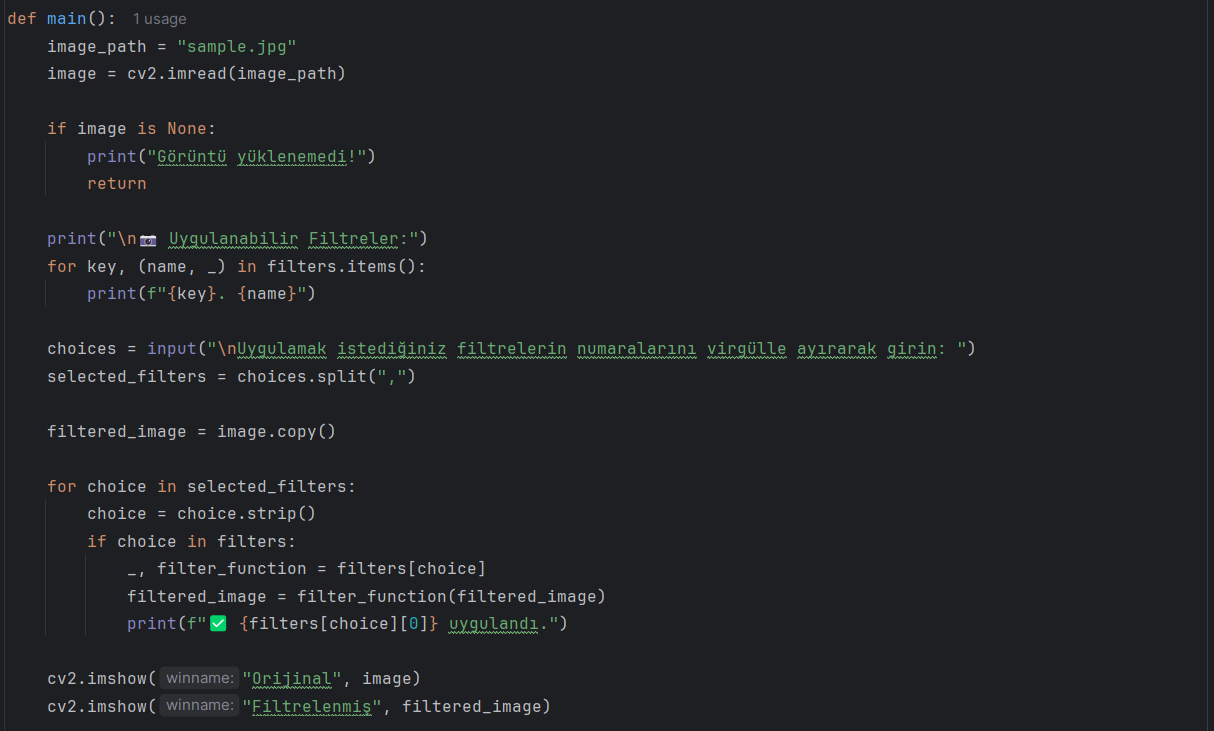The width and height of the screenshot is (1214, 731).
Task: Click the green checkmark emoji in the f-string
Action: tap(218, 624)
